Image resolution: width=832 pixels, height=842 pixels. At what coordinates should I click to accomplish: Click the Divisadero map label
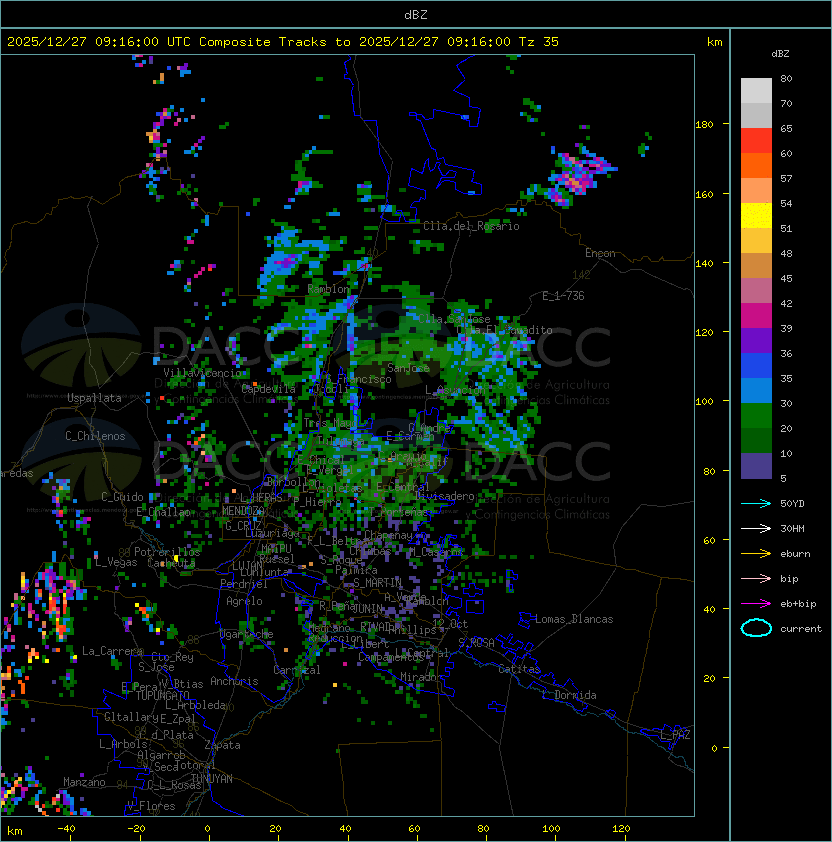coord(445,496)
